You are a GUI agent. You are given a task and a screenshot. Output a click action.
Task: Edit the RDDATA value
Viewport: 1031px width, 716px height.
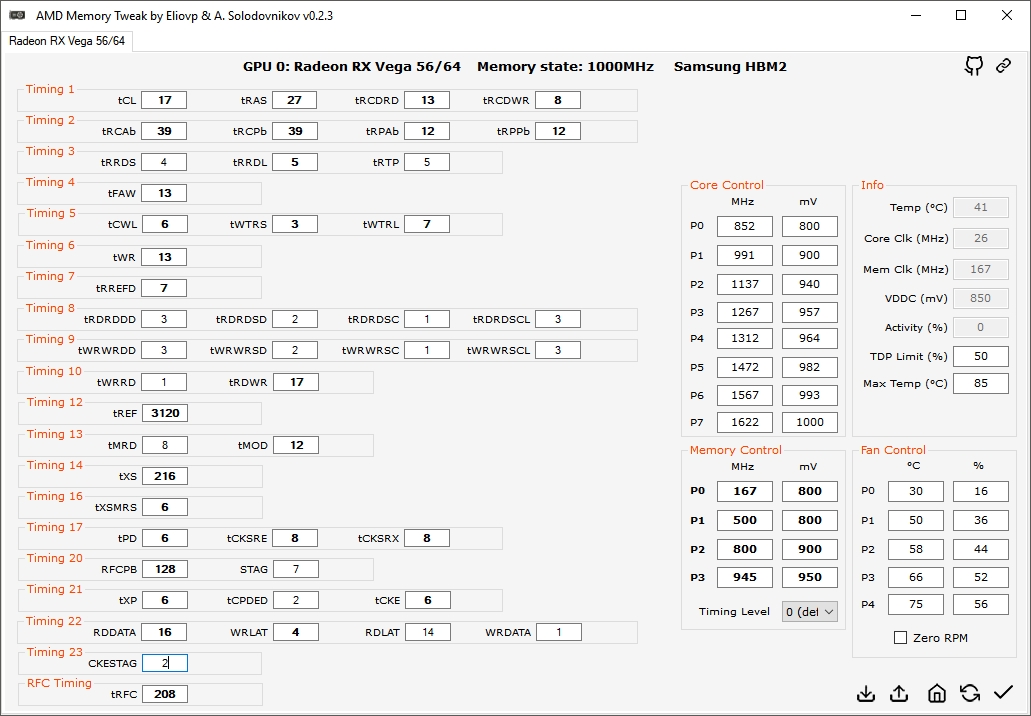point(164,632)
